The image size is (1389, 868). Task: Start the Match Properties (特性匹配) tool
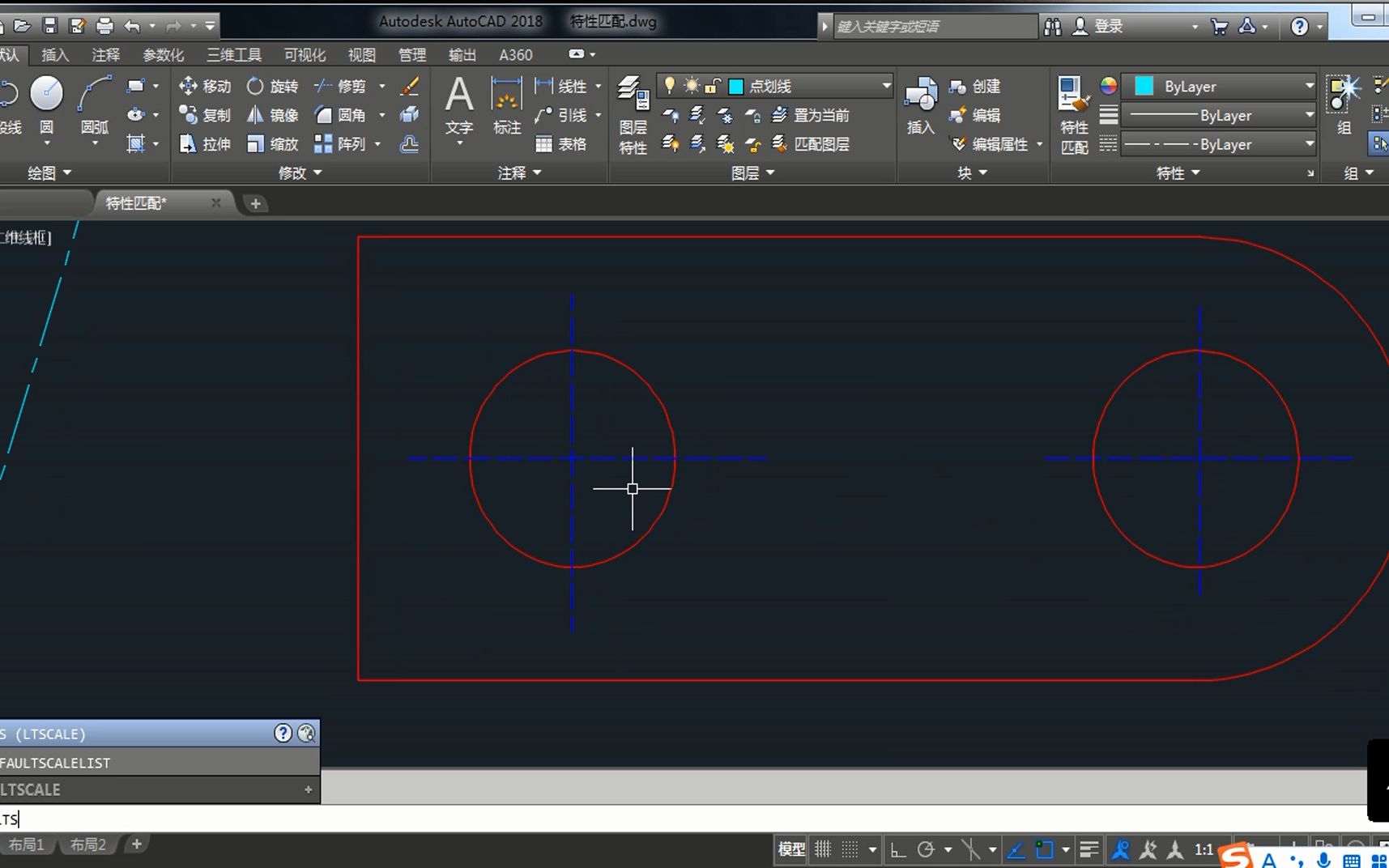coord(1074,113)
